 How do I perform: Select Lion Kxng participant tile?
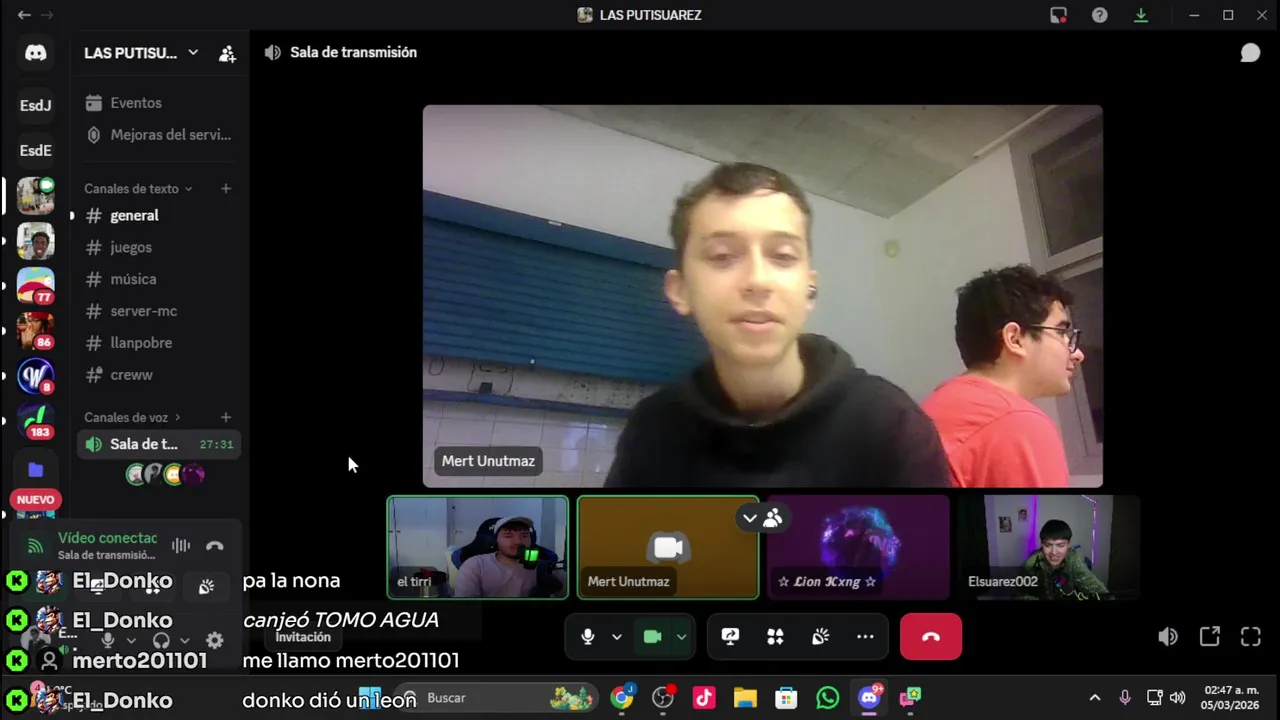click(x=858, y=547)
